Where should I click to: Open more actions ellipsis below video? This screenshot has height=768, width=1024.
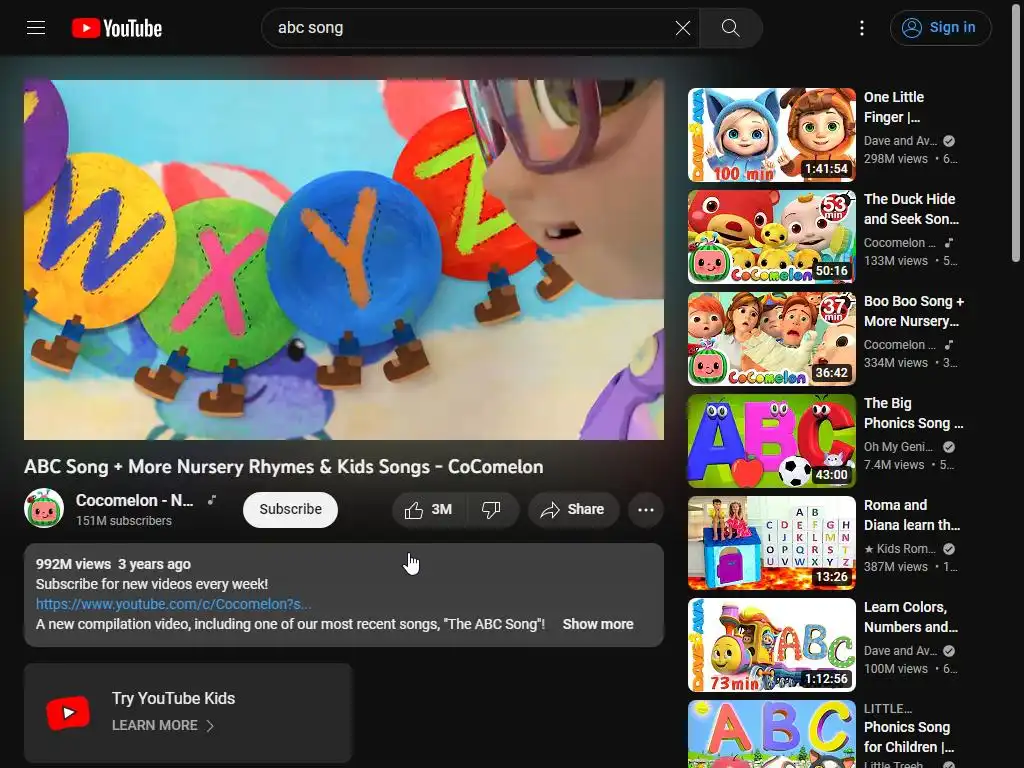tap(646, 509)
